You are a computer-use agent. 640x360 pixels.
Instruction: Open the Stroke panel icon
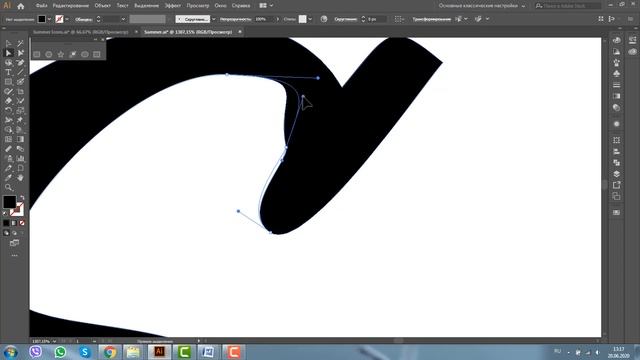[x=617, y=85]
